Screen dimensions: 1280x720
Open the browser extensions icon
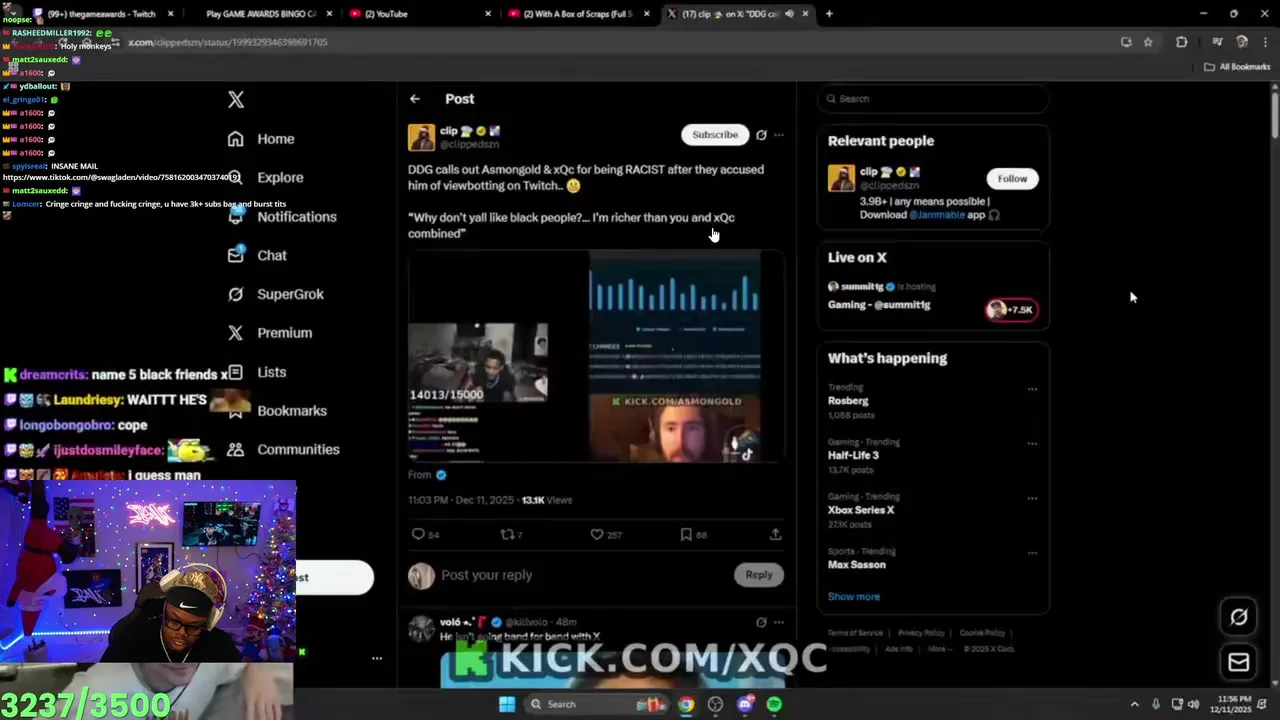tap(1182, 42)
